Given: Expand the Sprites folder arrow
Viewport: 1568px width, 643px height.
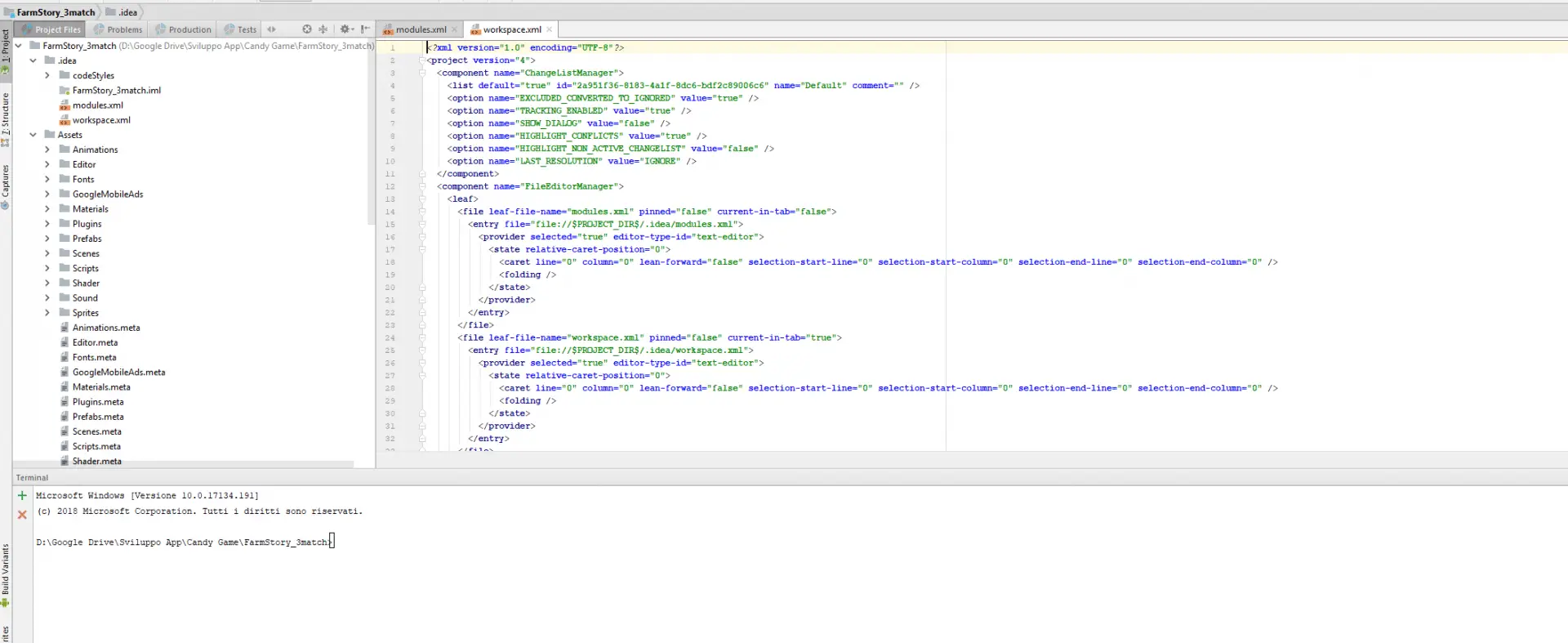Looking at the screenshot, I should pos(47,313).
